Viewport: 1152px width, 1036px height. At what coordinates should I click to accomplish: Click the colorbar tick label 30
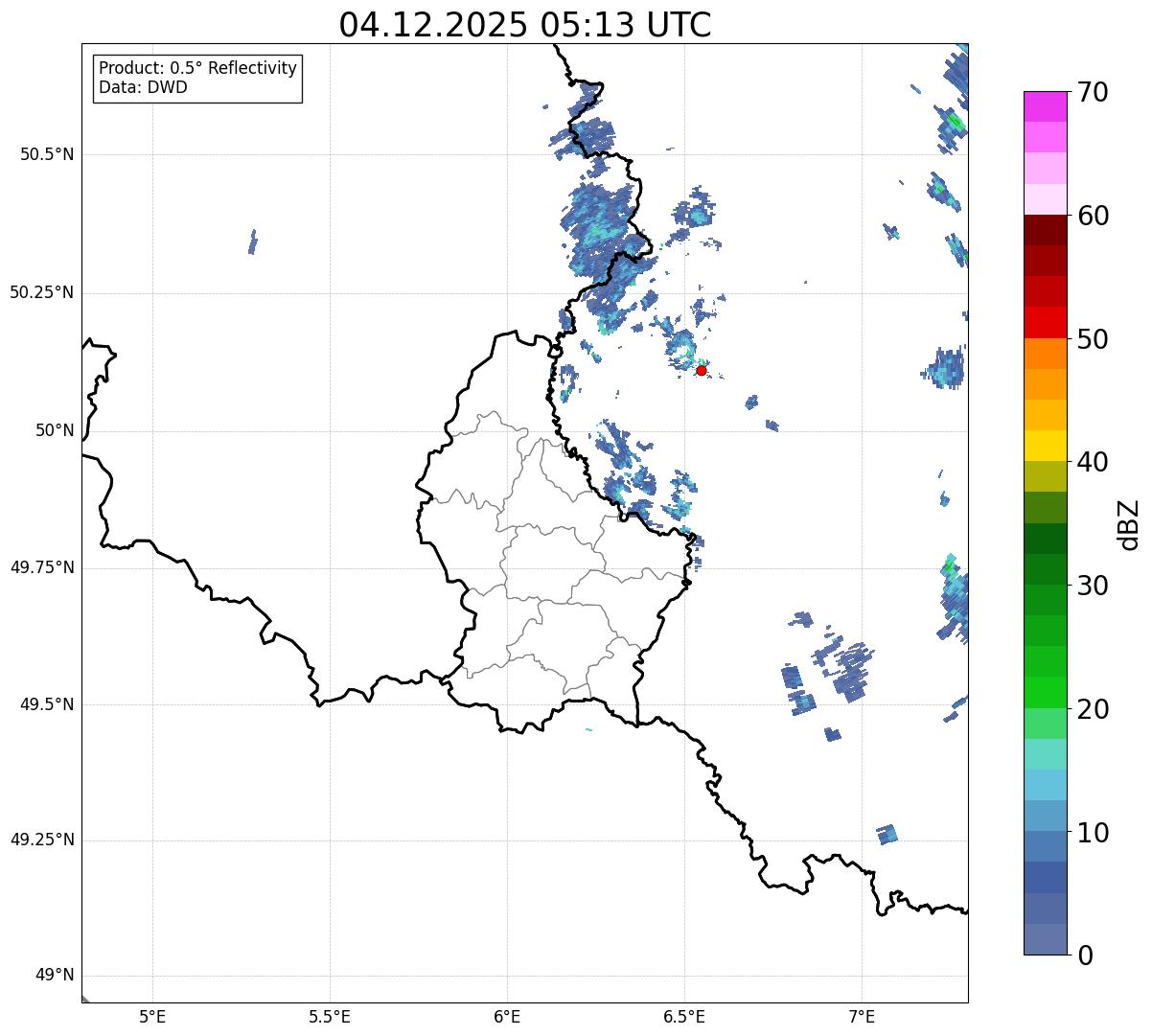[x=1093, y=586]
